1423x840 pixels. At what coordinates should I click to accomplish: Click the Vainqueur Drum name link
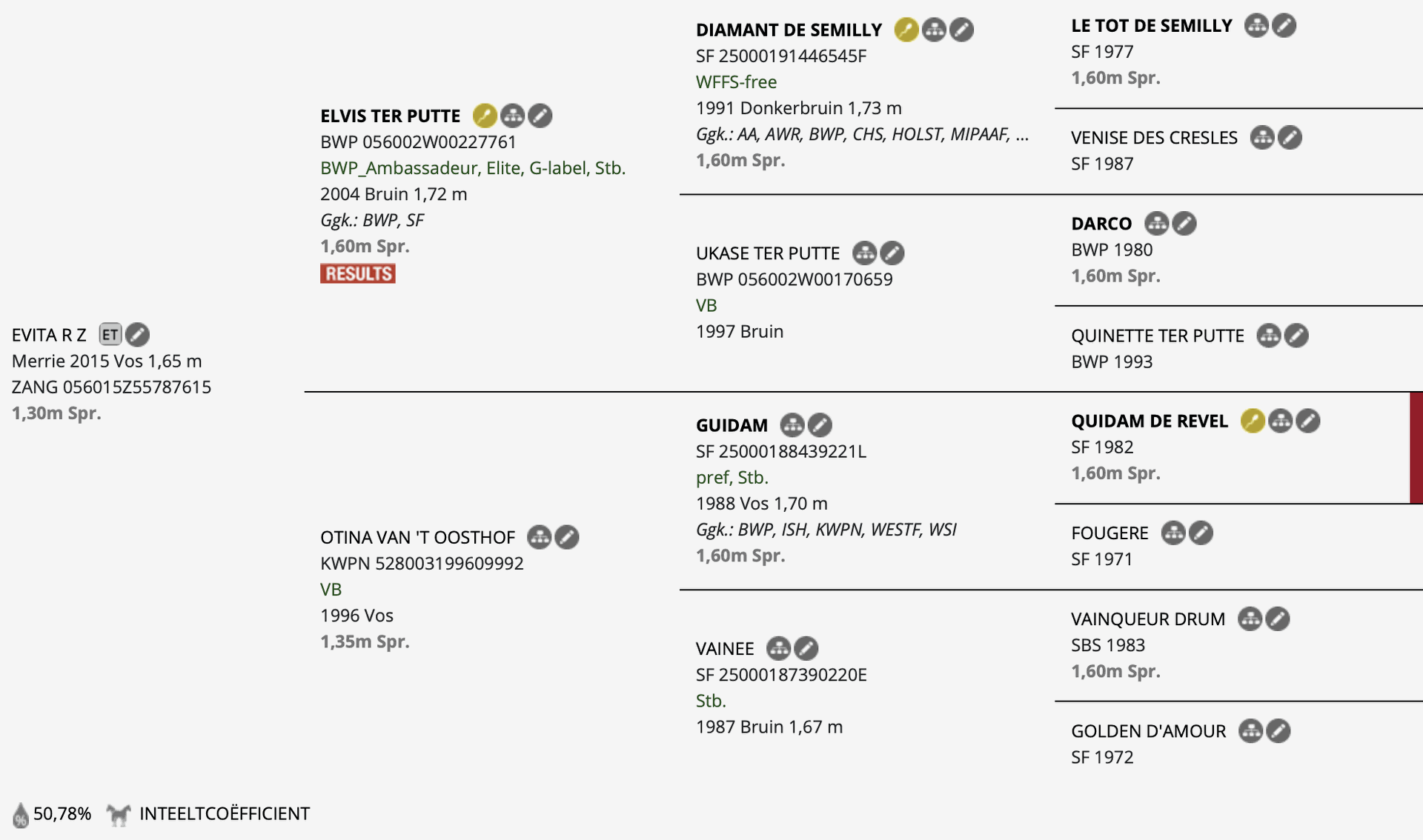click(x=1148, y=619)
